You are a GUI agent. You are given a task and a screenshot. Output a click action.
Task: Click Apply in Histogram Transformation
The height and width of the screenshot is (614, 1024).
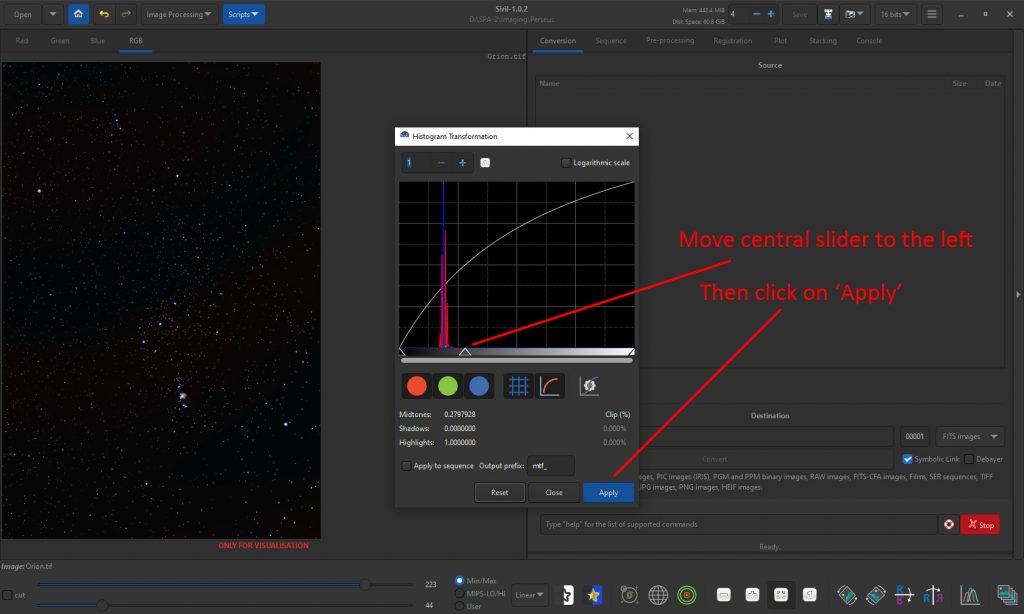pos(608,493)
